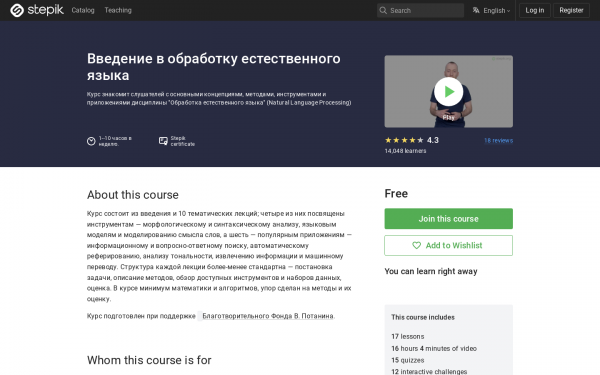This screenshot has height=375, width=600.
Task: Click the 'Whom this course is for' heading
Action: point(149,360)
